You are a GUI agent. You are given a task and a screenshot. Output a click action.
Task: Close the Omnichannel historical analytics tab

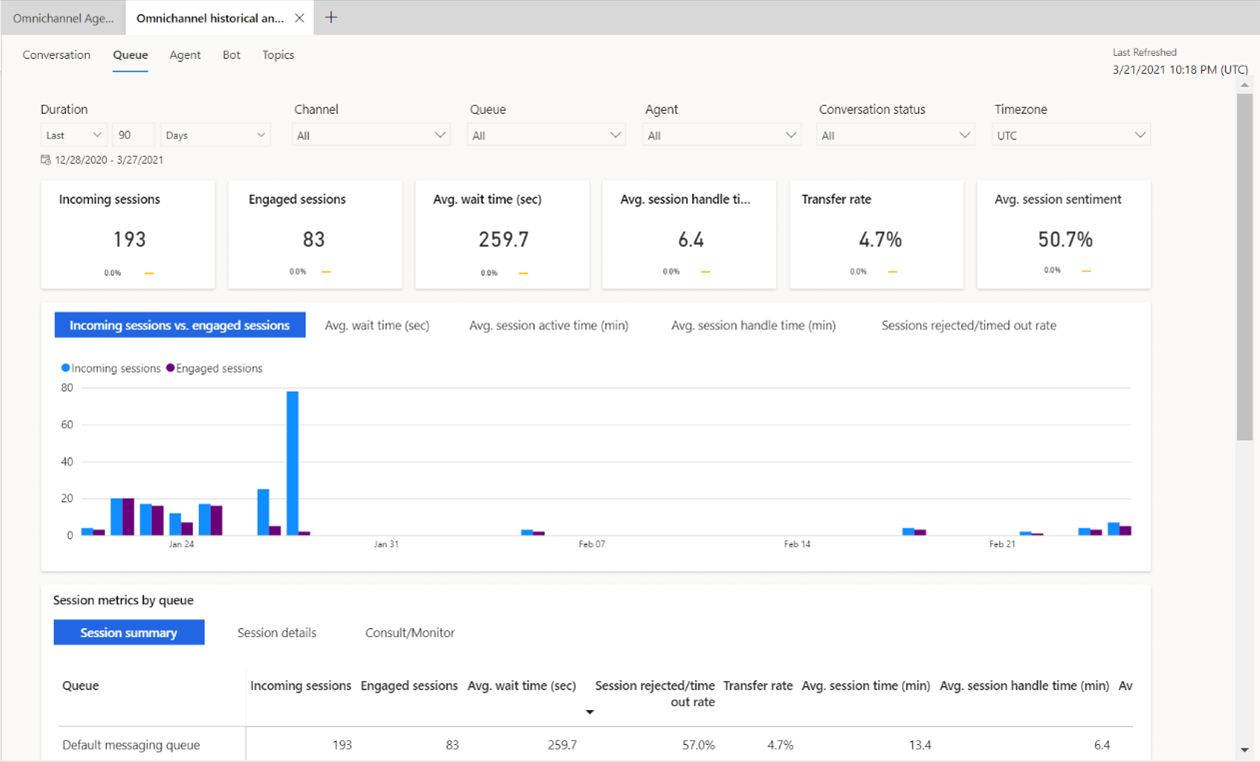(299, 18)
